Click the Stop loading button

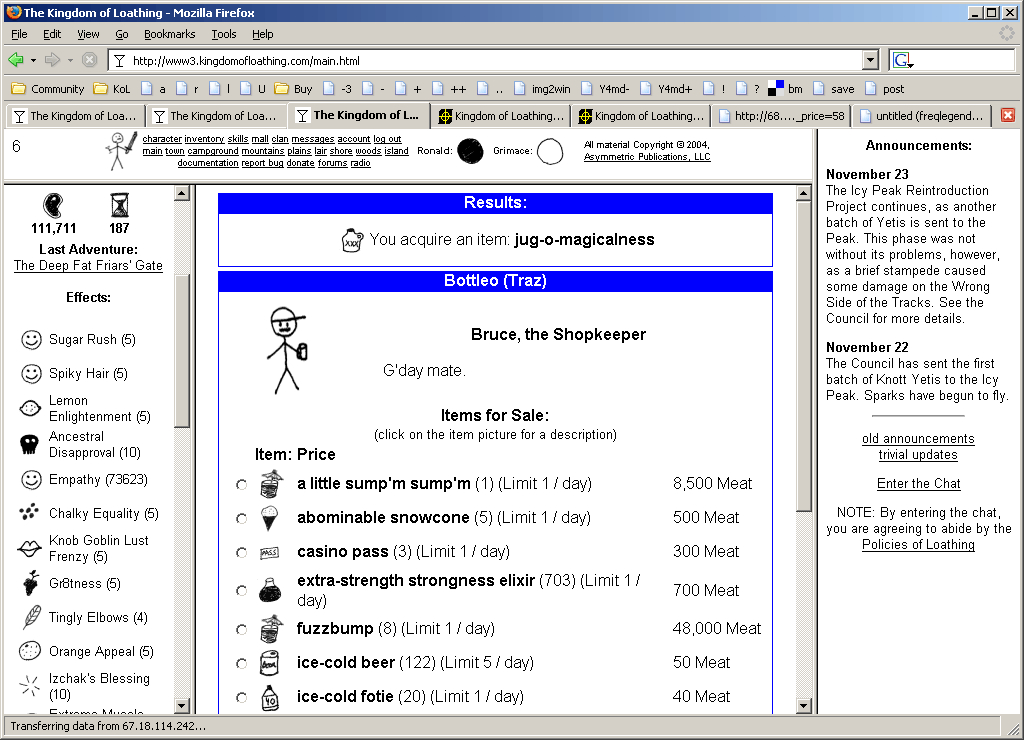pos(89,60)
